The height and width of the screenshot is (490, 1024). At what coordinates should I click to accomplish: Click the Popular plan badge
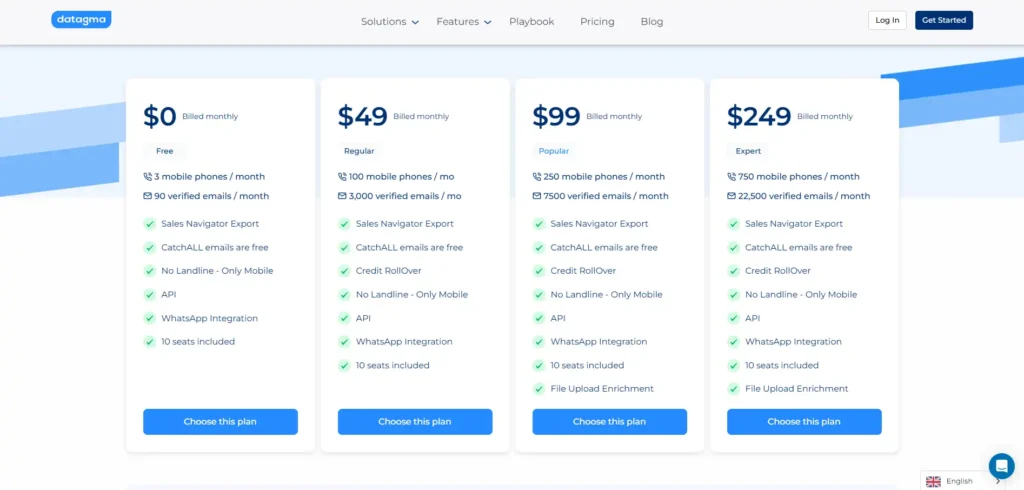(554, 151)
